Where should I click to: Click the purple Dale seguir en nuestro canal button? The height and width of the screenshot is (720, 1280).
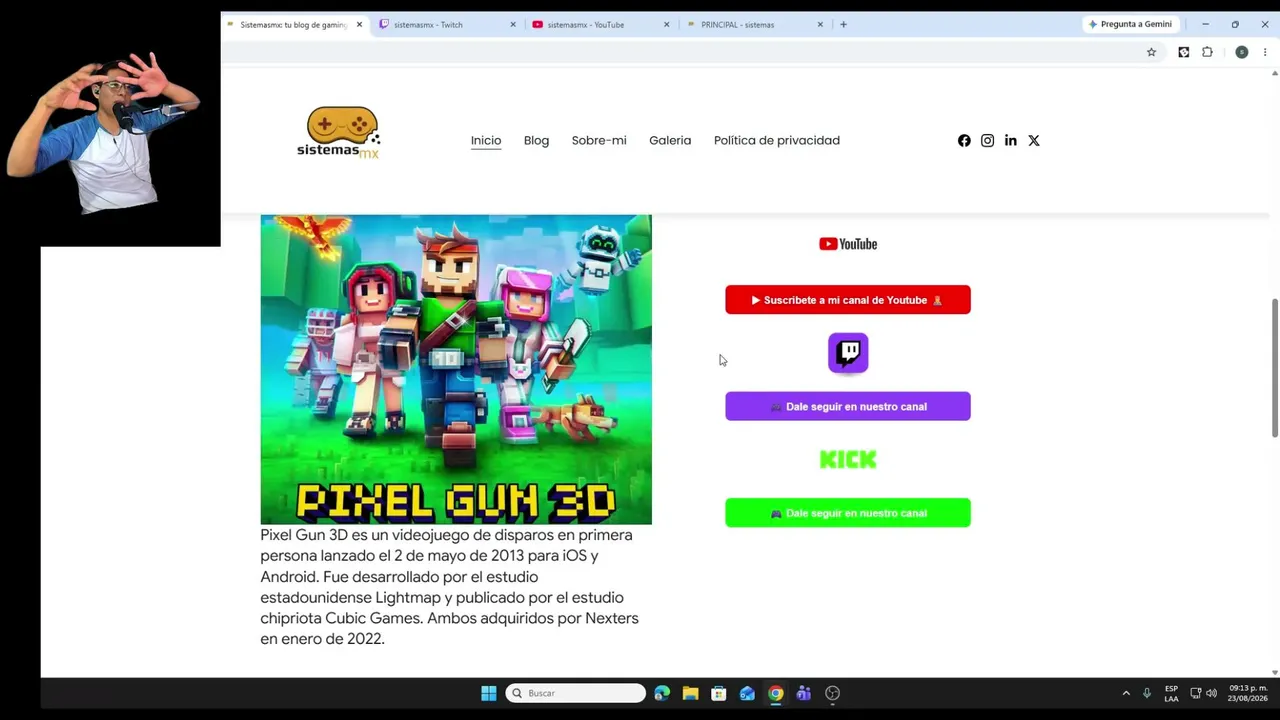click(x=848, y=406)
